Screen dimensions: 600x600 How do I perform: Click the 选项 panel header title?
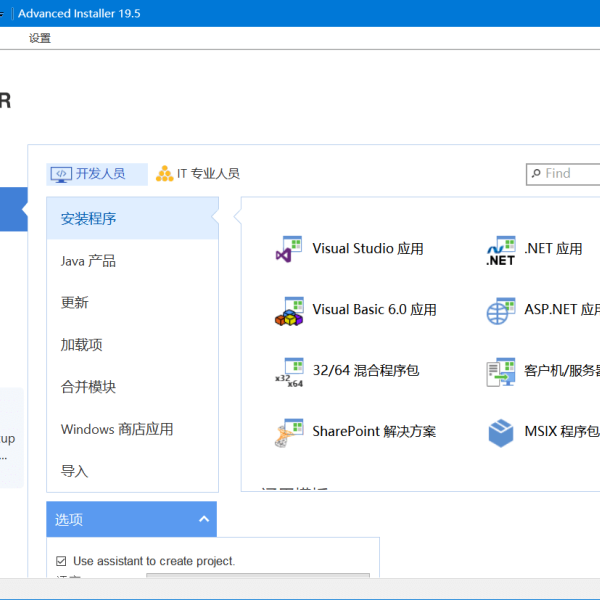[x=69, y=520]
